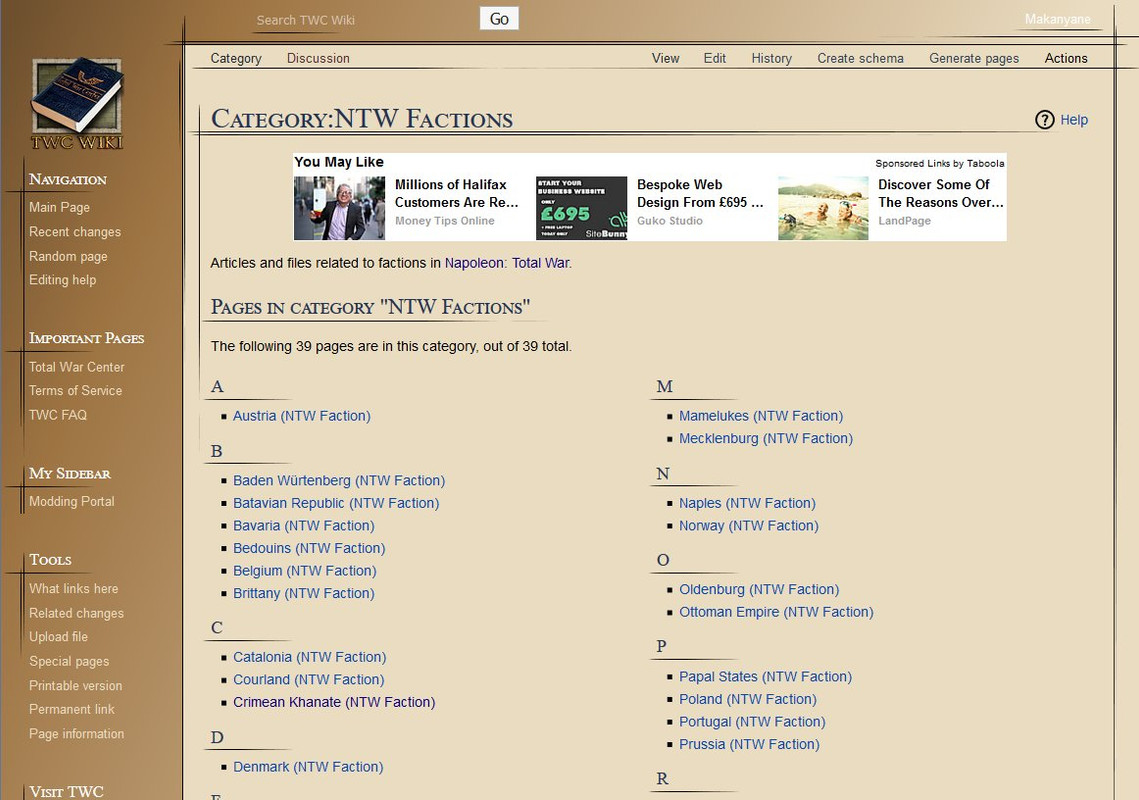Open Bavaria (NTW Faction) page
Image resolution: width=1139 pixels, height=800 pixels.
[304, 525]
